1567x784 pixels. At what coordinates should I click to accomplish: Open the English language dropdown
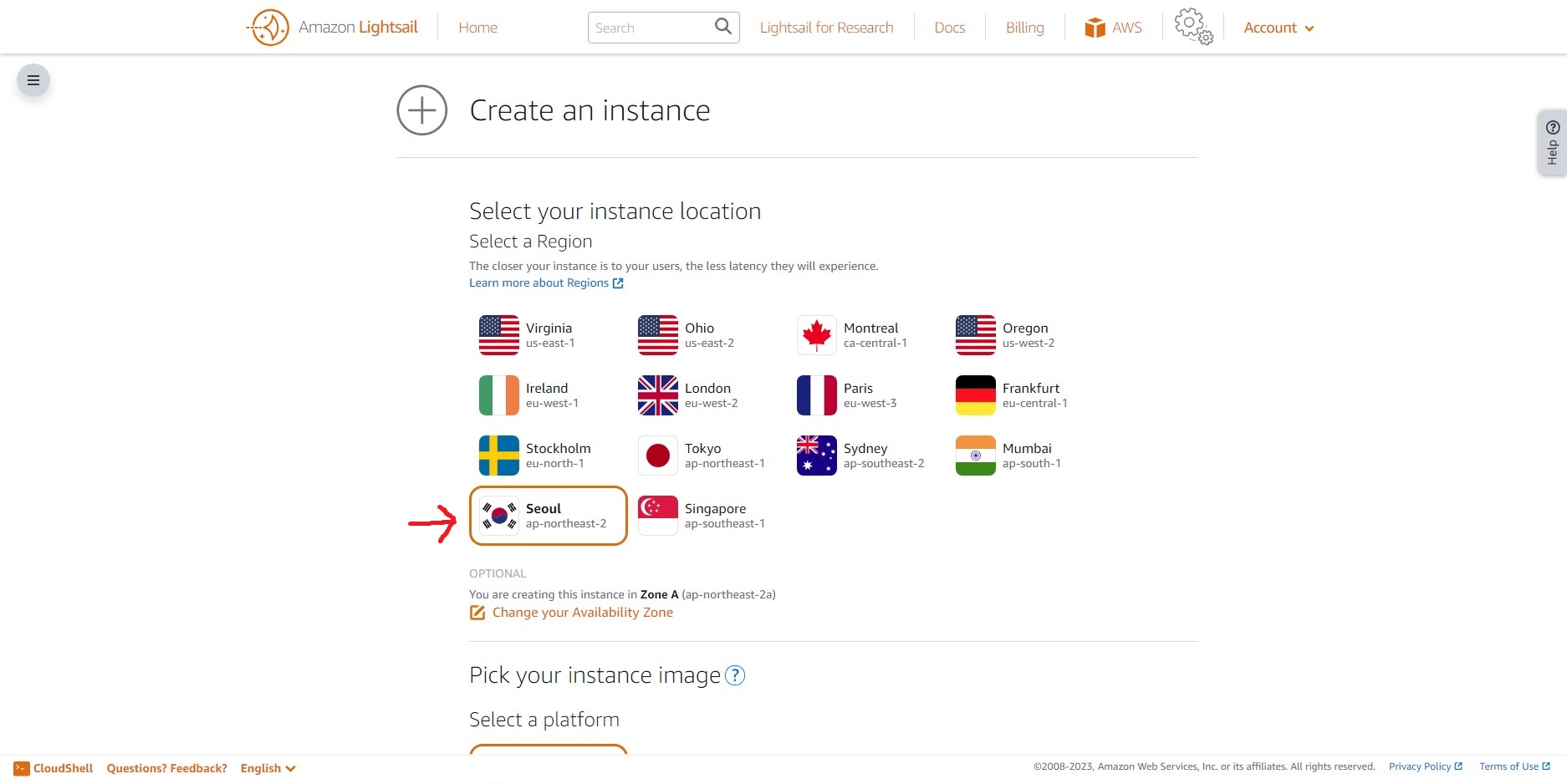[268, 768]
